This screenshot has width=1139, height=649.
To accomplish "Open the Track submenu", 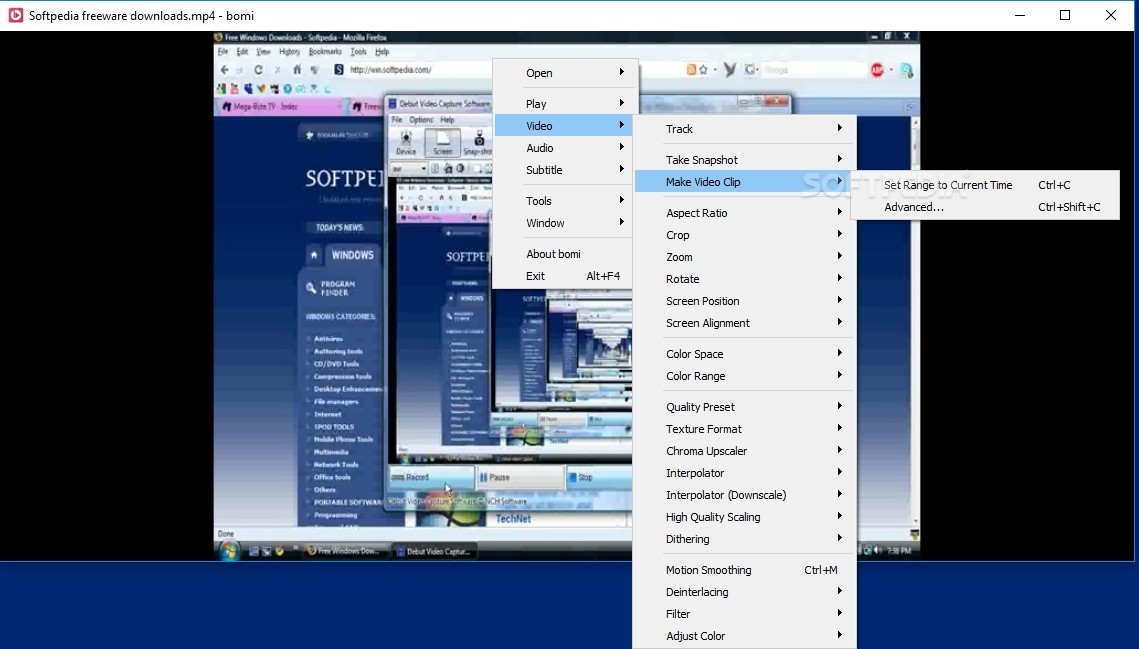I will point(745,129).
